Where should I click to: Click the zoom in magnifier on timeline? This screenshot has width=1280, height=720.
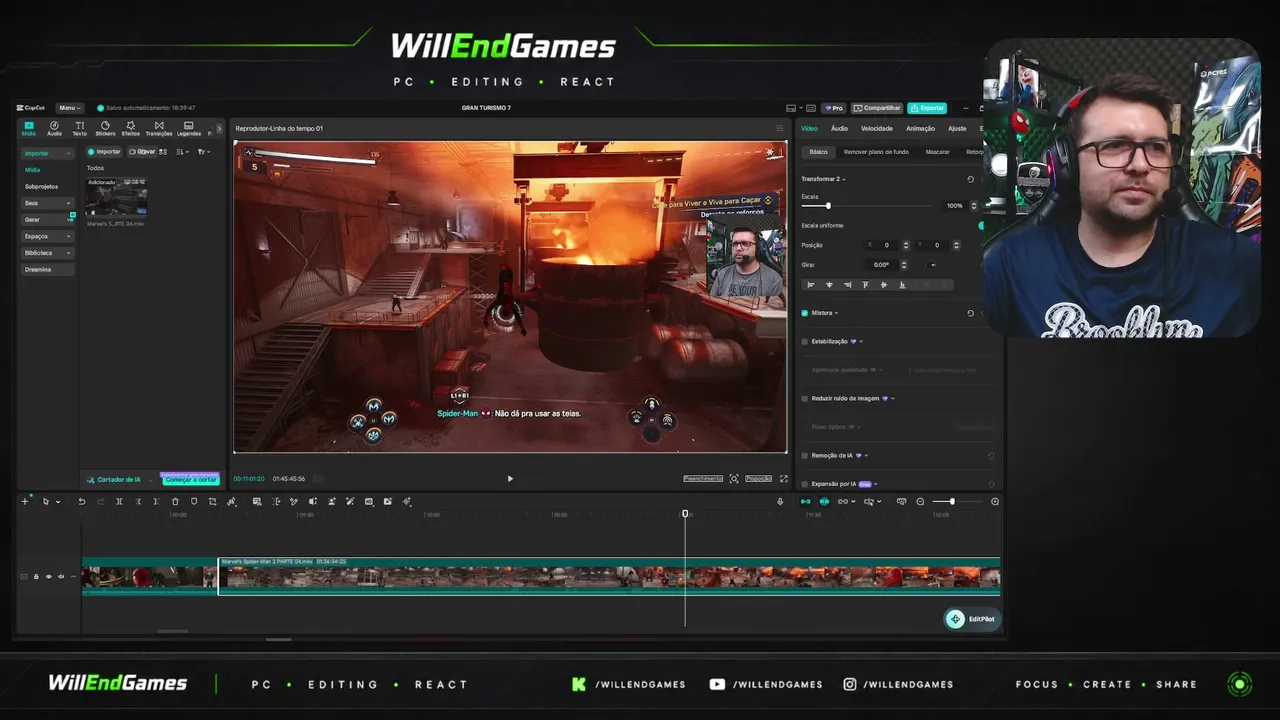(x=995, y=502)
